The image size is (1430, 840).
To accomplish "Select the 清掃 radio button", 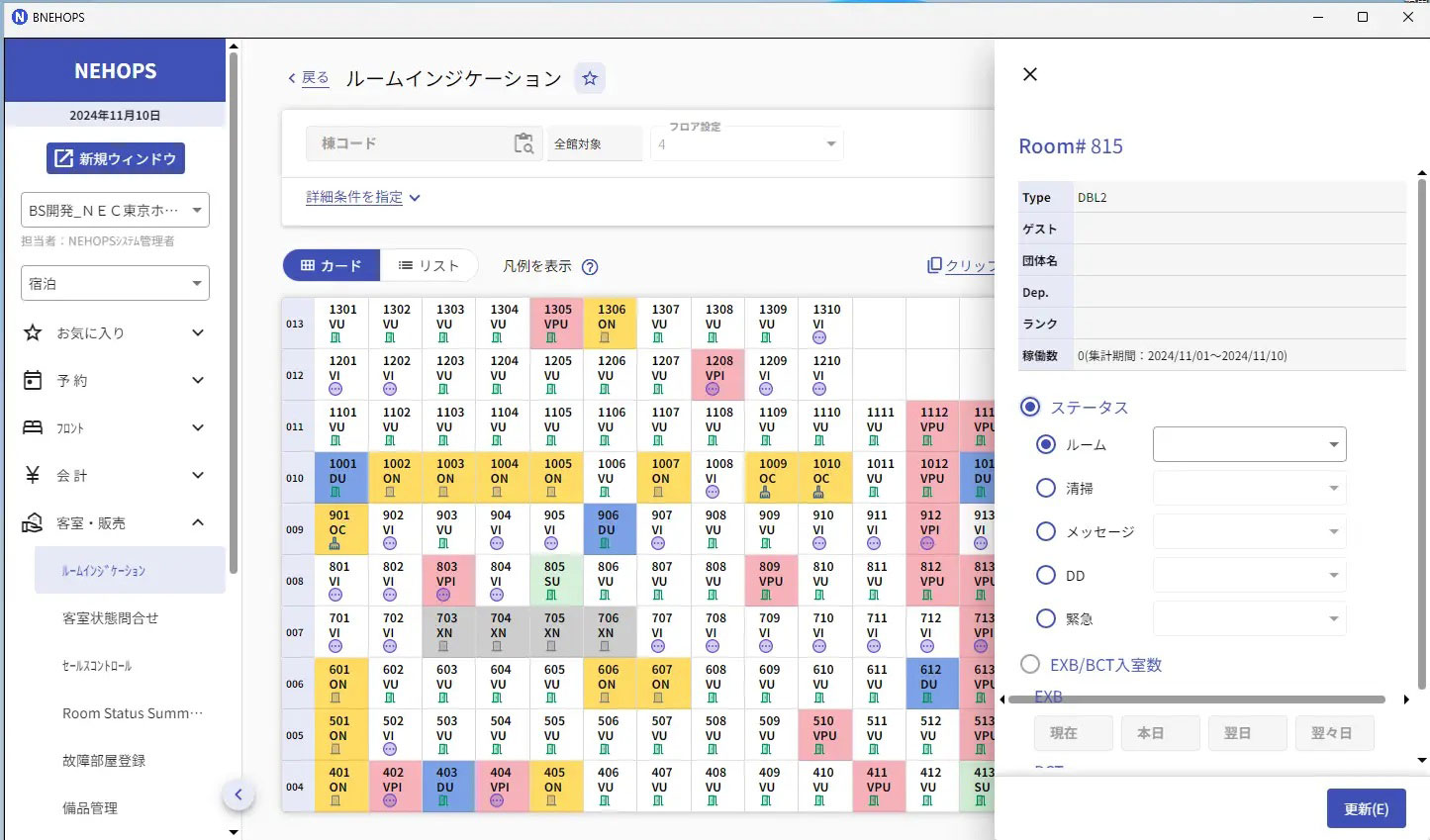I will (x=1046, y=488).
